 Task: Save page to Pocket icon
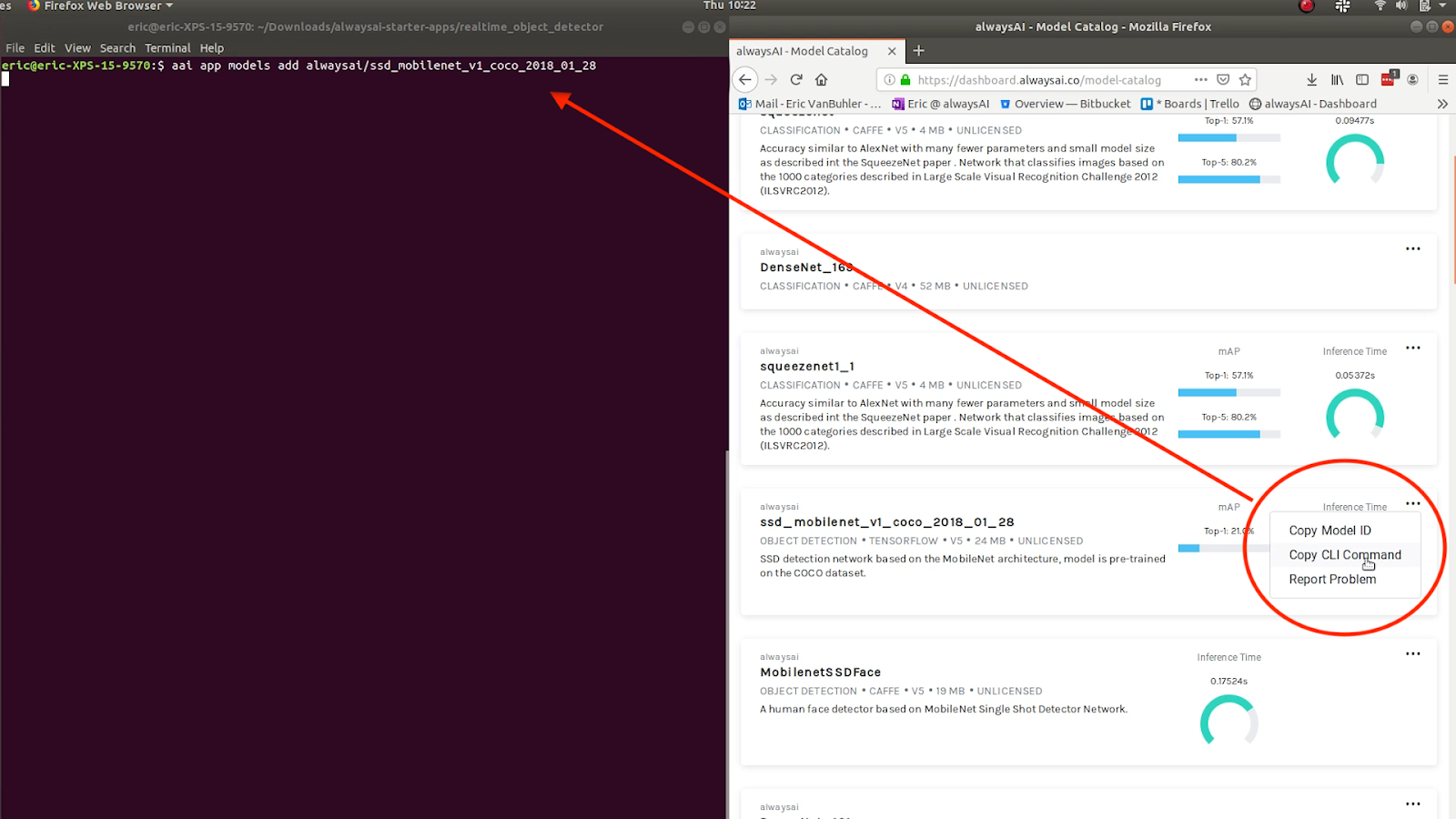(1223, 79)
